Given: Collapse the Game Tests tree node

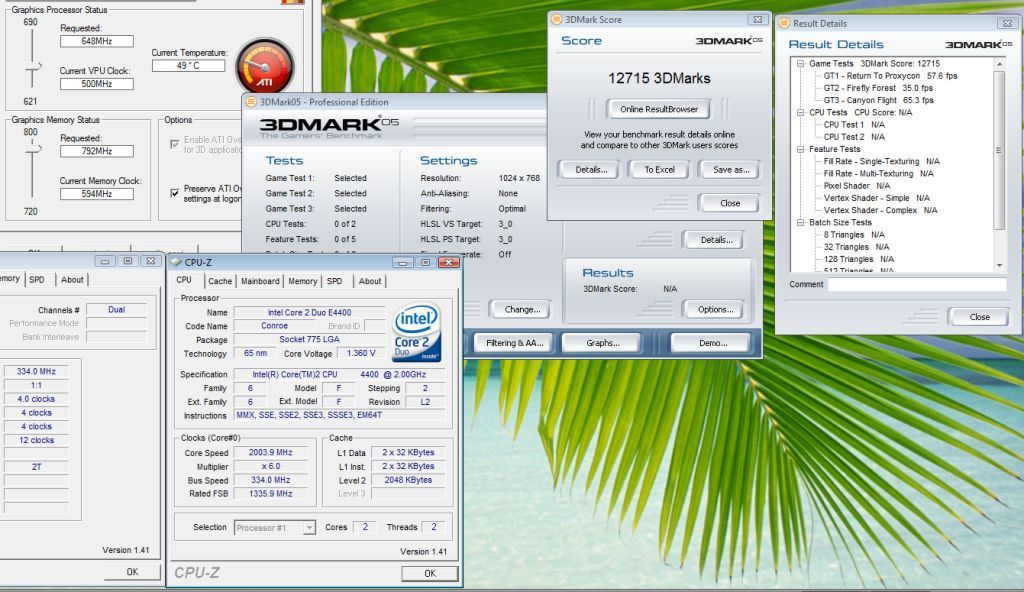Looking at the screenshot, I should pos(800,63).
